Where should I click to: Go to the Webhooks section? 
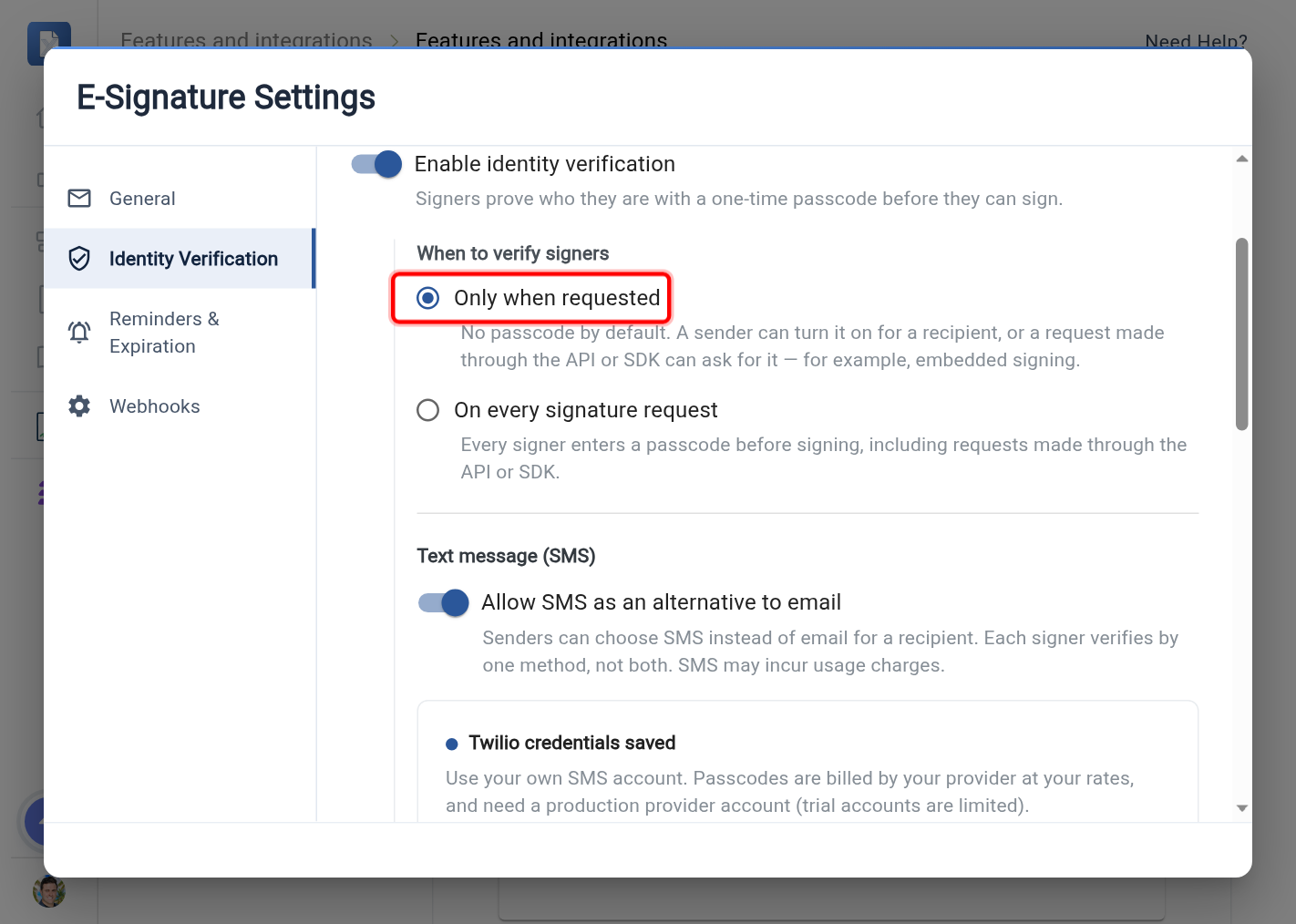coord(180,406)
